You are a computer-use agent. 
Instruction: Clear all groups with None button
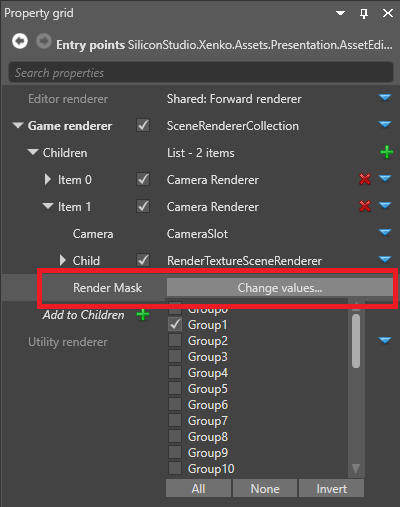(x=265, y=488)
